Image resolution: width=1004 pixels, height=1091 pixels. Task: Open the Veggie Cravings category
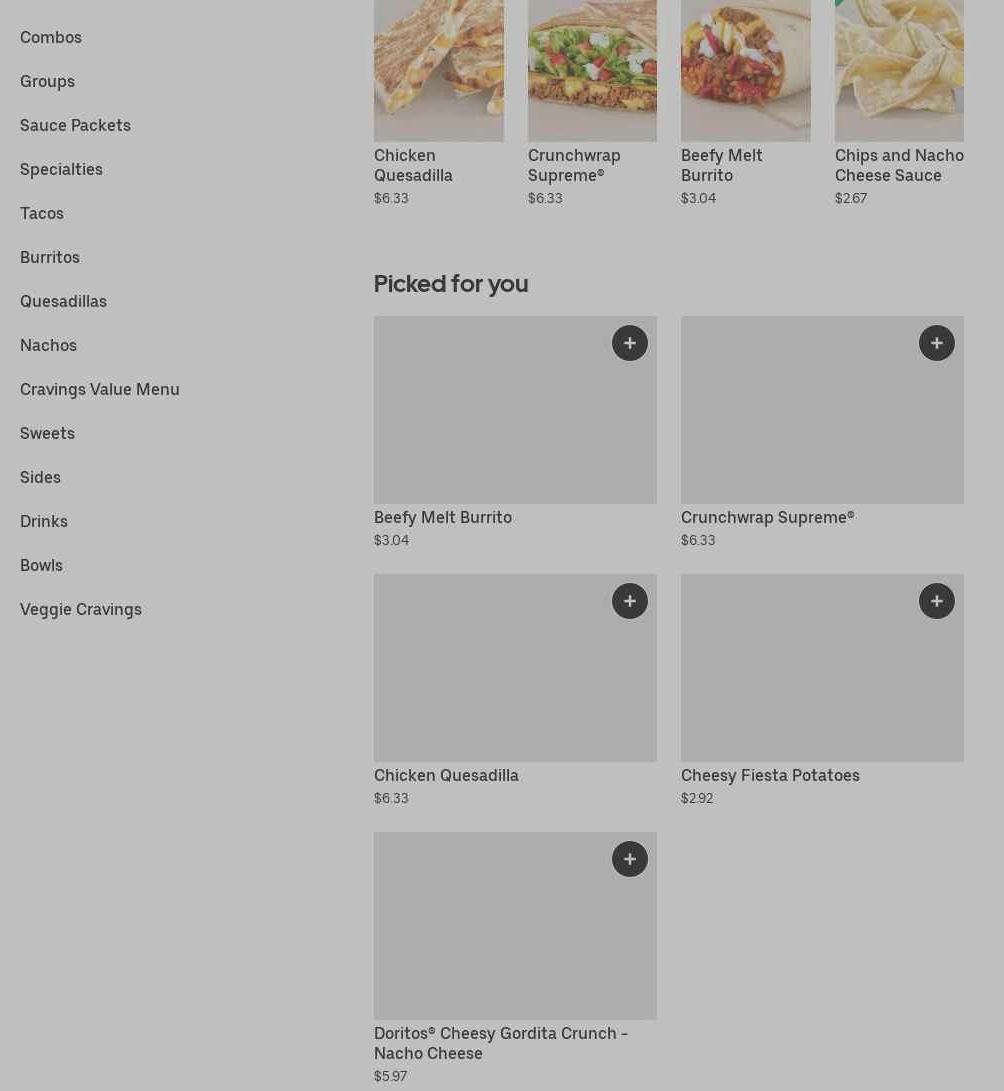coord(81,609)
